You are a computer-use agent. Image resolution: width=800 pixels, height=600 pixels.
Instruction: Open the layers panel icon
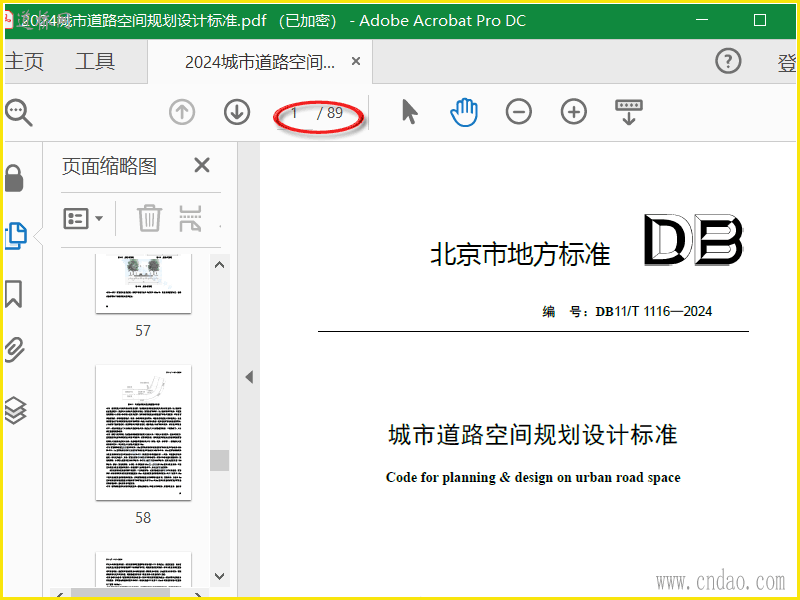(x=15, y=410)
